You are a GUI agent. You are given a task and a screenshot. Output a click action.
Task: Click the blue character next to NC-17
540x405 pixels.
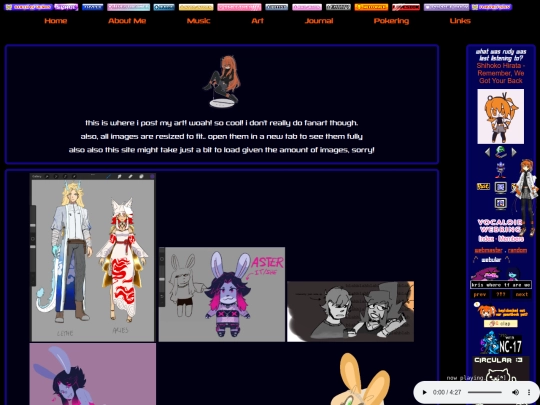point(489,343)
